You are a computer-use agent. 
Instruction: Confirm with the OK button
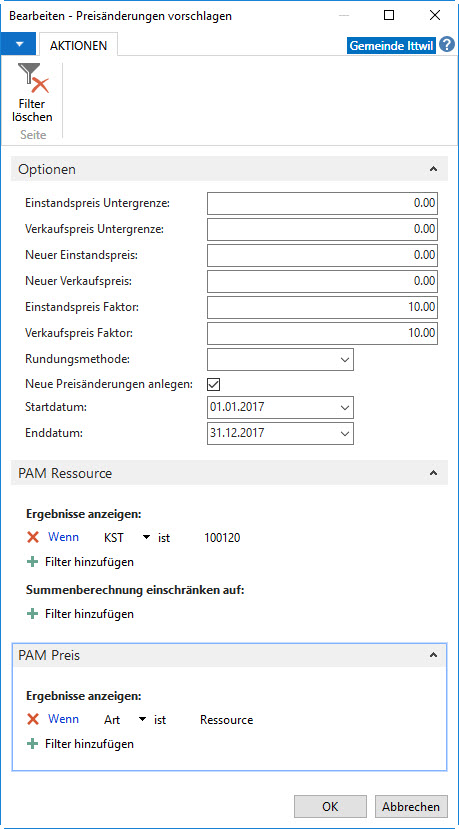(330, 806)
